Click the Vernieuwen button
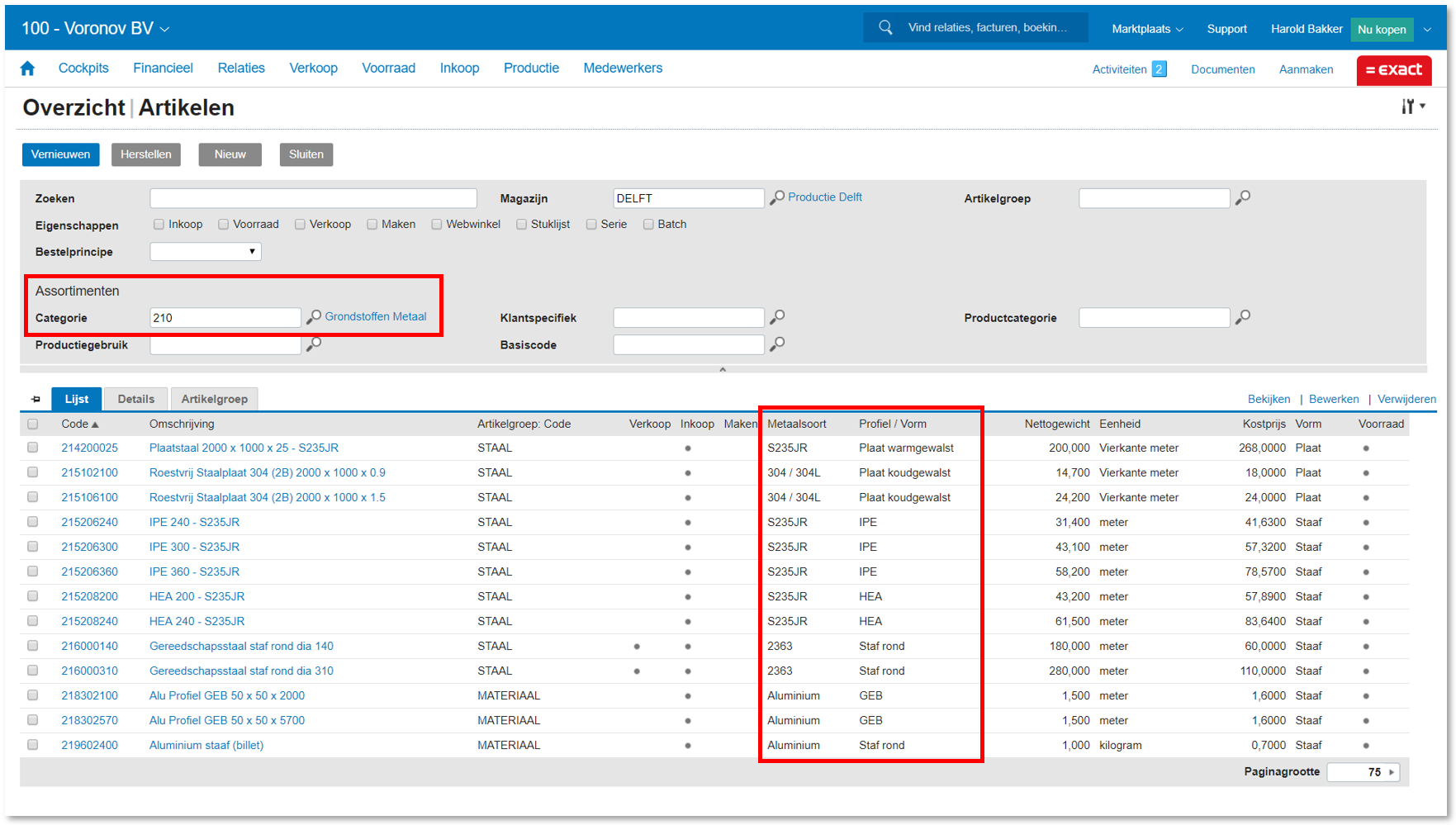The width and height of the screenshot is (1456, 825). click(60, 154)
